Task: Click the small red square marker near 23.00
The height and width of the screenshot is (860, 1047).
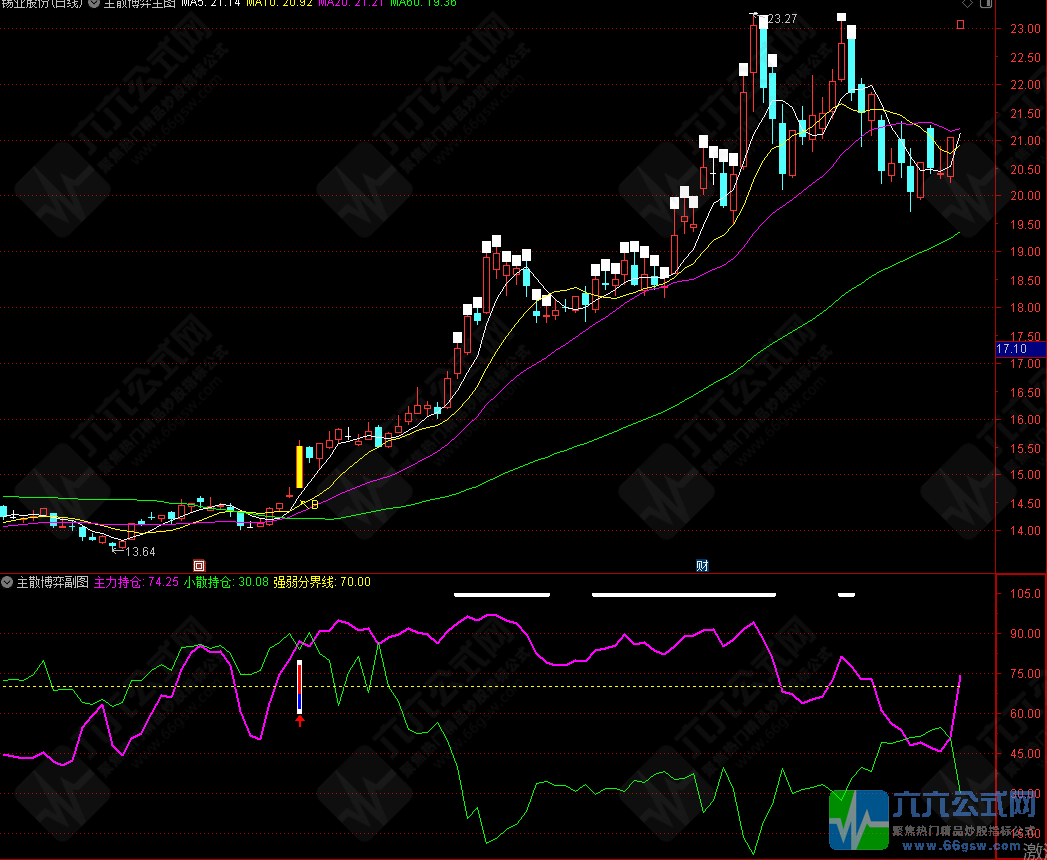Action: (961, 24)
